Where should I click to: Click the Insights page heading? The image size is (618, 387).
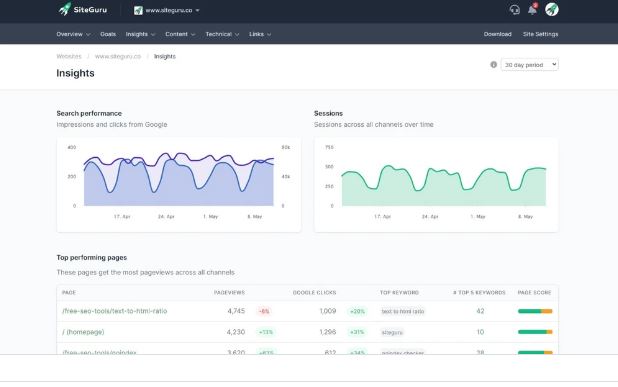75,73
